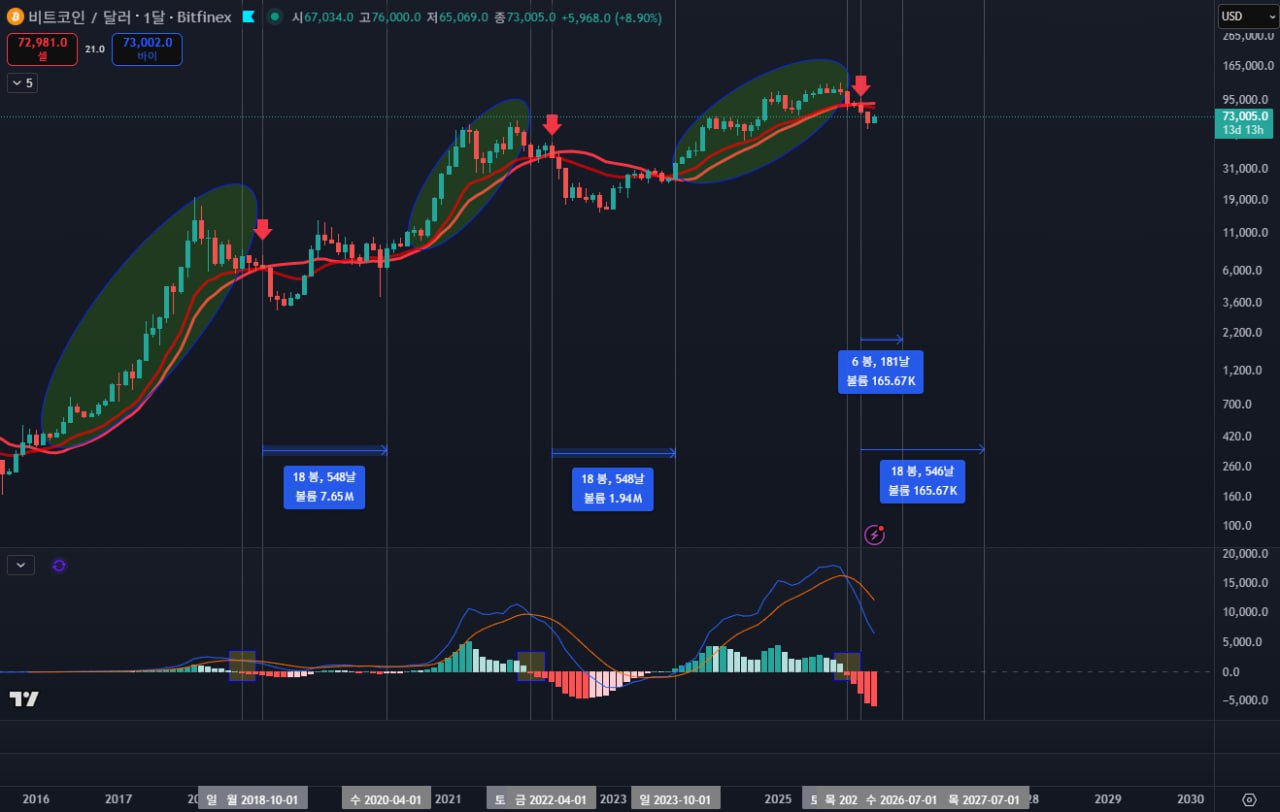
Task: Expand the MACD pane legend chevron
Action: coord(21,565)
